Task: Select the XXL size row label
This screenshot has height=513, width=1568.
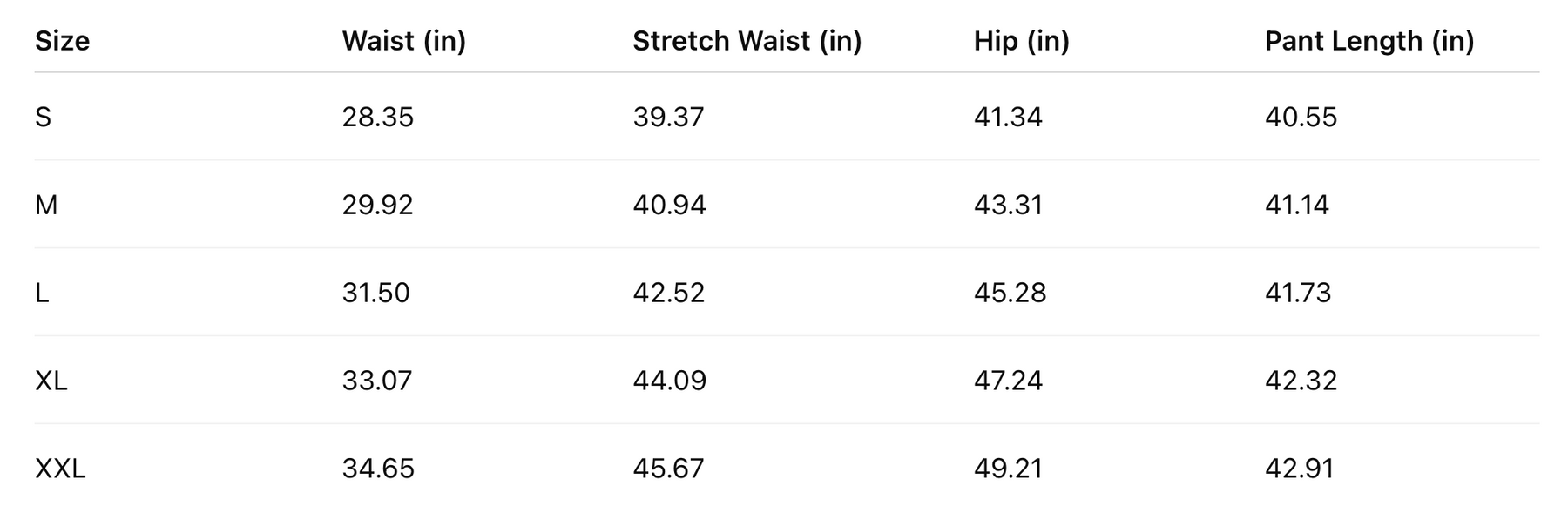Action: pos(60,469)
